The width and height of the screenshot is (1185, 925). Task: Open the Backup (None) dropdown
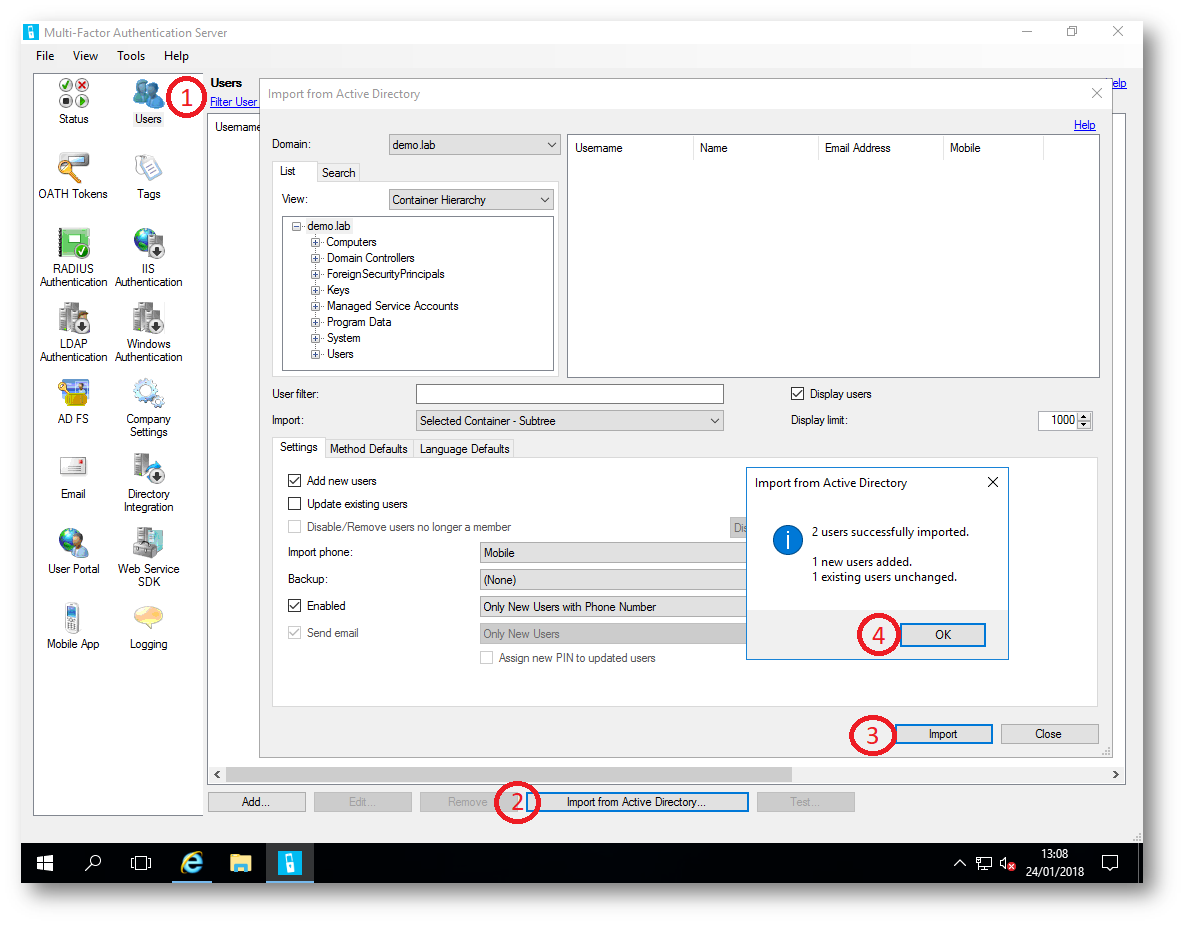point(613,580)
